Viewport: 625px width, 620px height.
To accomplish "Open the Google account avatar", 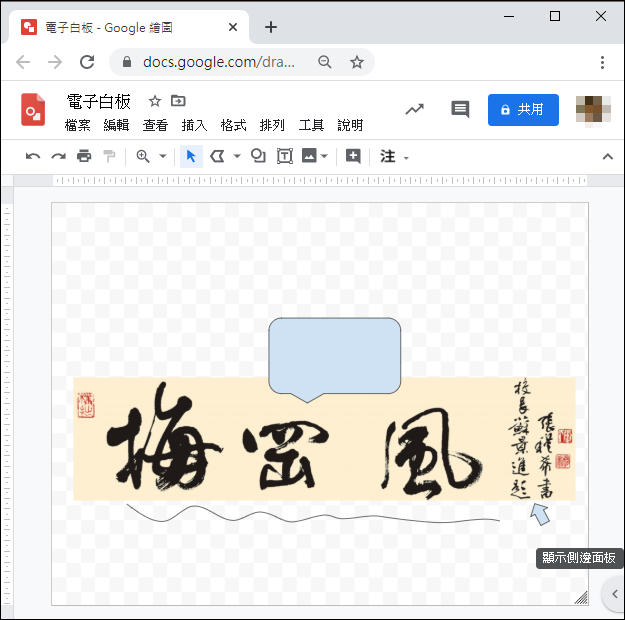I will click(x=593, y=109).
